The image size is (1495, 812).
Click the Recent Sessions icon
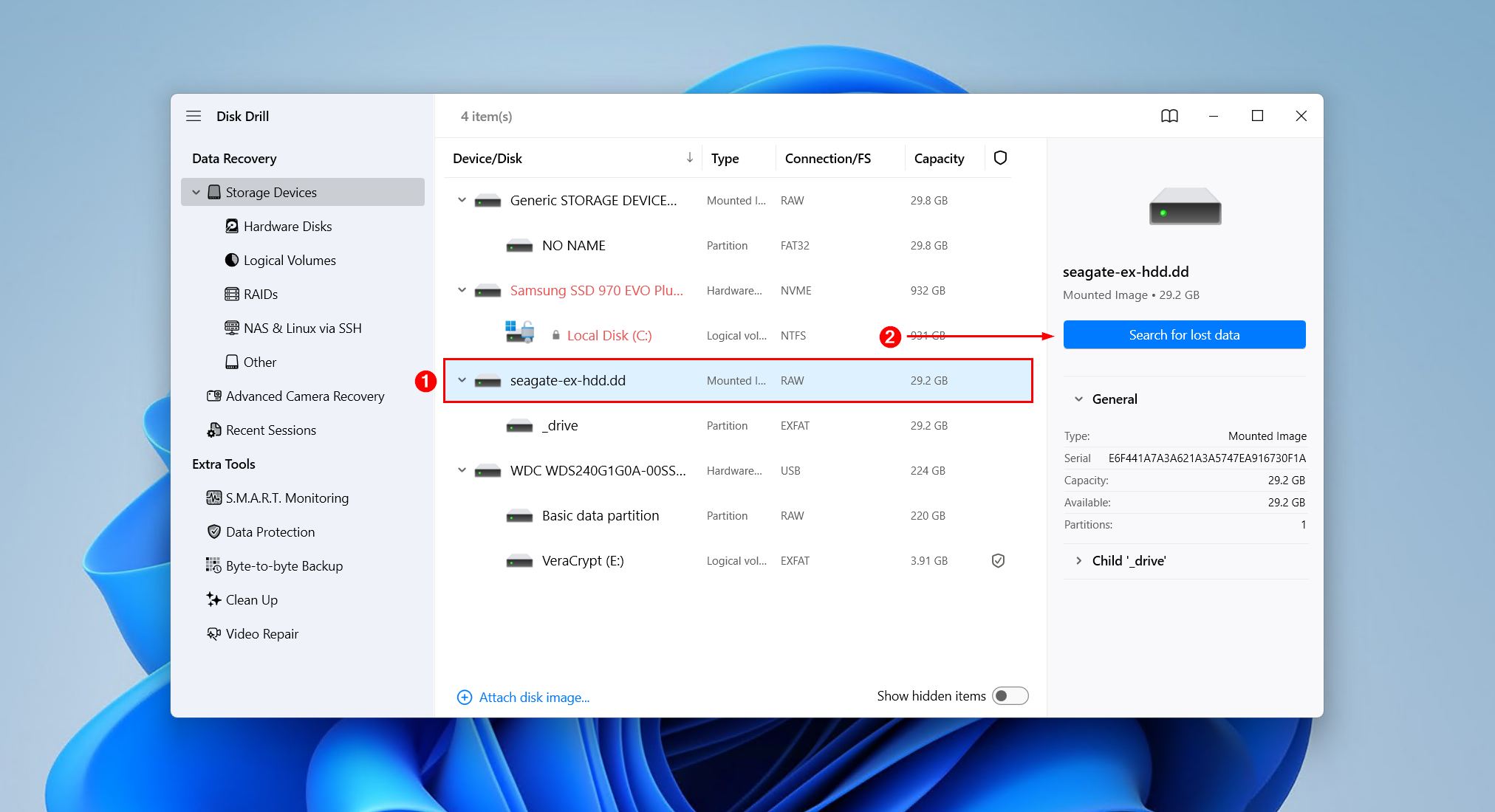pos(214,430)
